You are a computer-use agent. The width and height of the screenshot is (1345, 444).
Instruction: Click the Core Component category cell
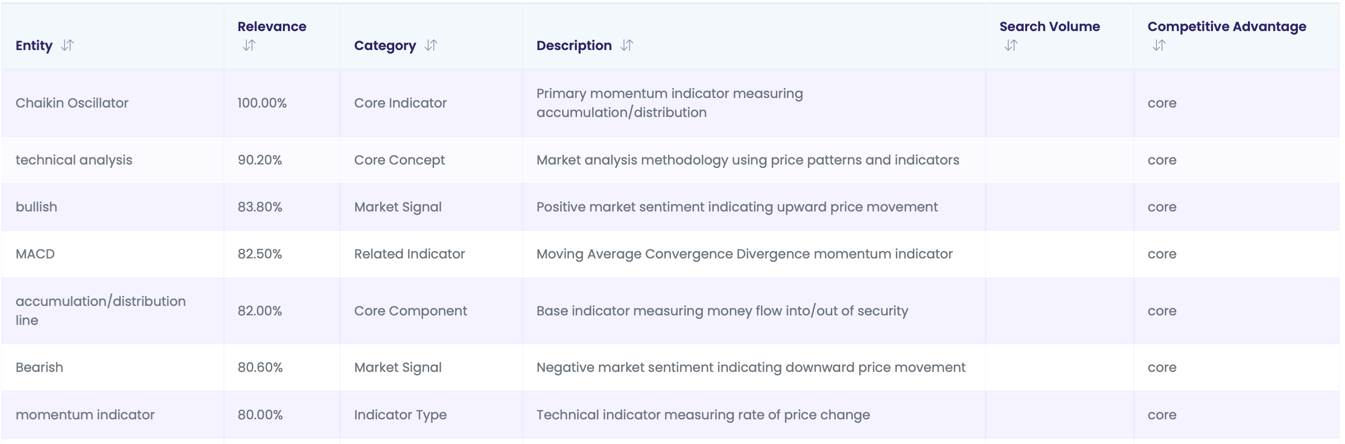tap(410, 311)
